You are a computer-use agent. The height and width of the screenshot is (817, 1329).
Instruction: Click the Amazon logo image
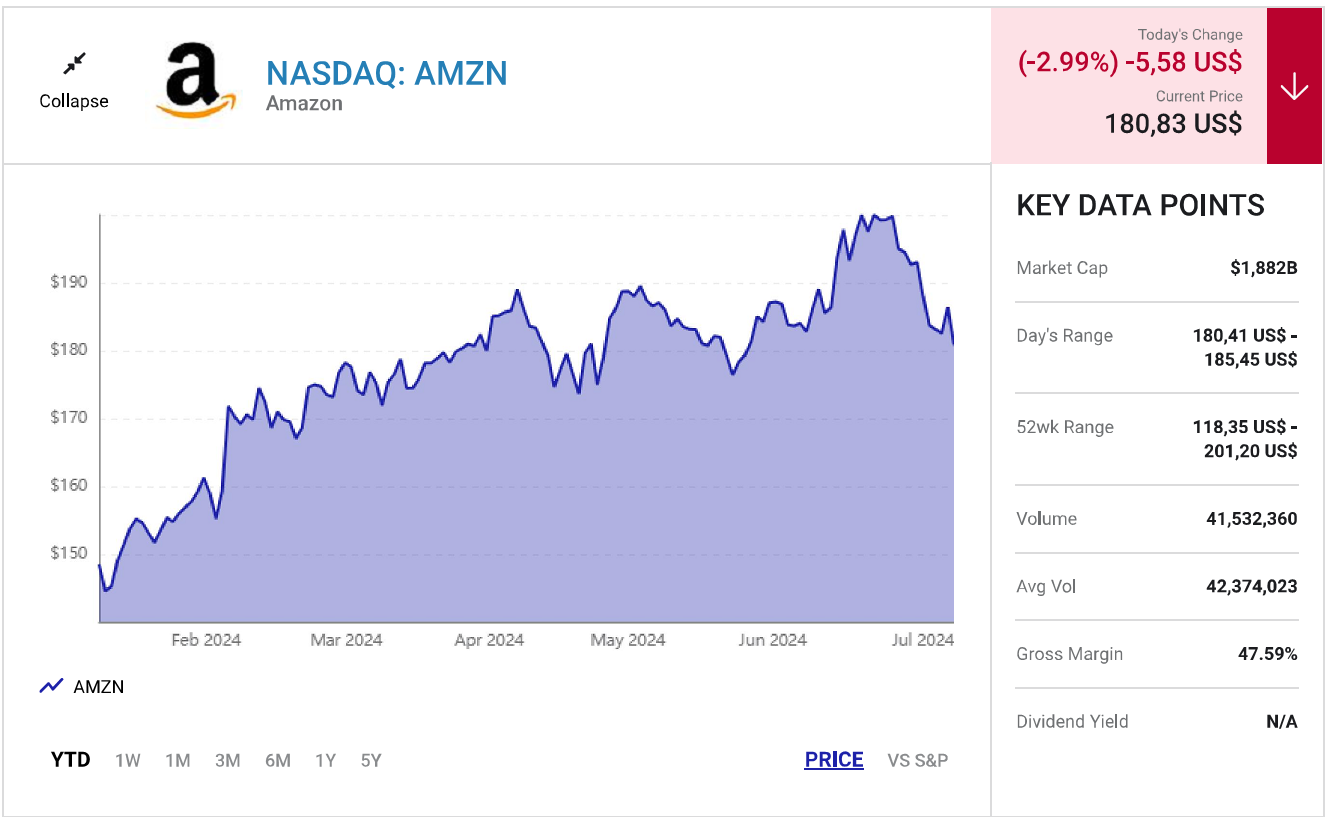197,80
